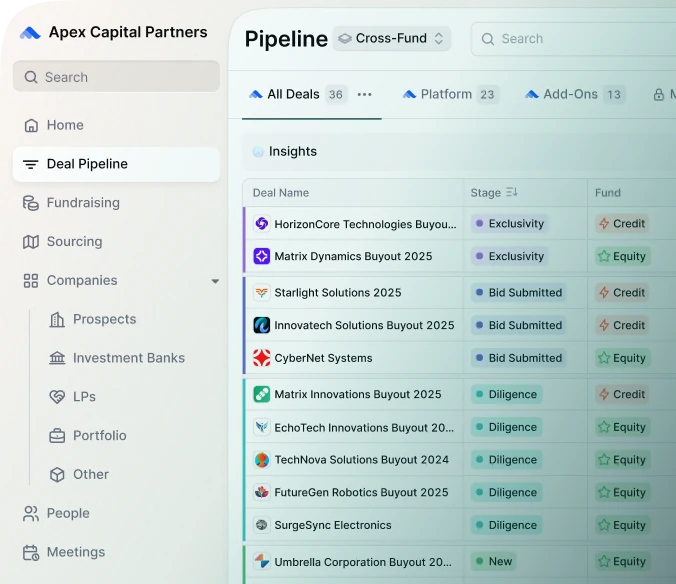Click the Other cube icon
Screen dimensions: 676x584
57,475
